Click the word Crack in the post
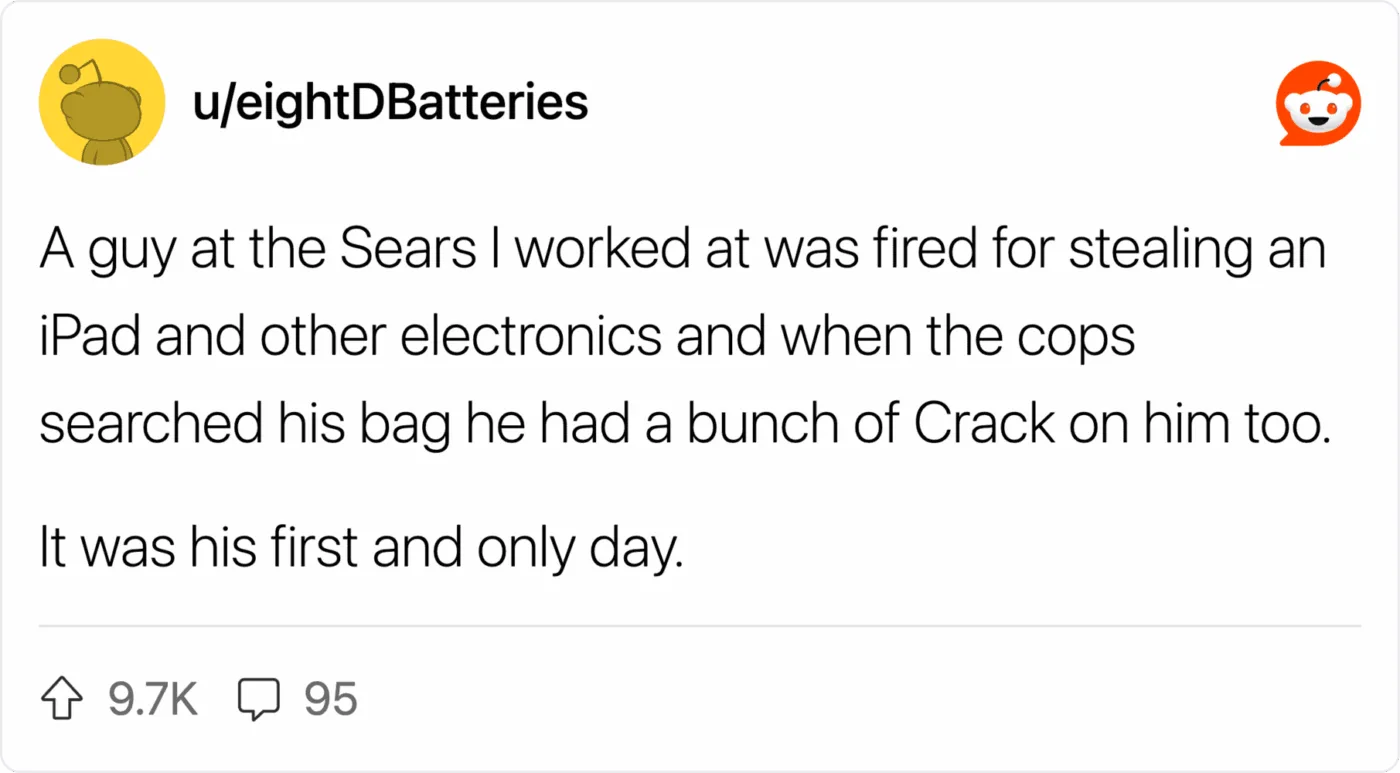Image resolution: width=1400 pixels, height=773 pixels. [x=985, y=425]
